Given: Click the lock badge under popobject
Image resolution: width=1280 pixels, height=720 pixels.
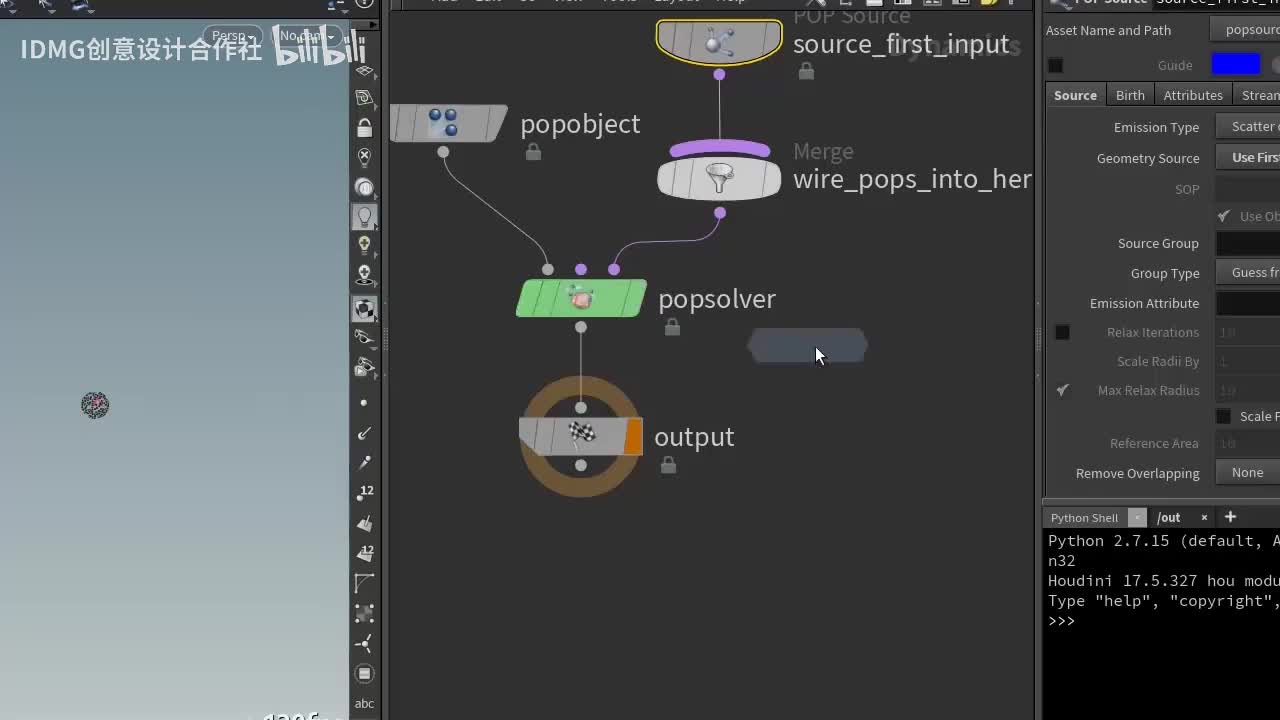Looking at the screenshot, I should coord(534,152).
